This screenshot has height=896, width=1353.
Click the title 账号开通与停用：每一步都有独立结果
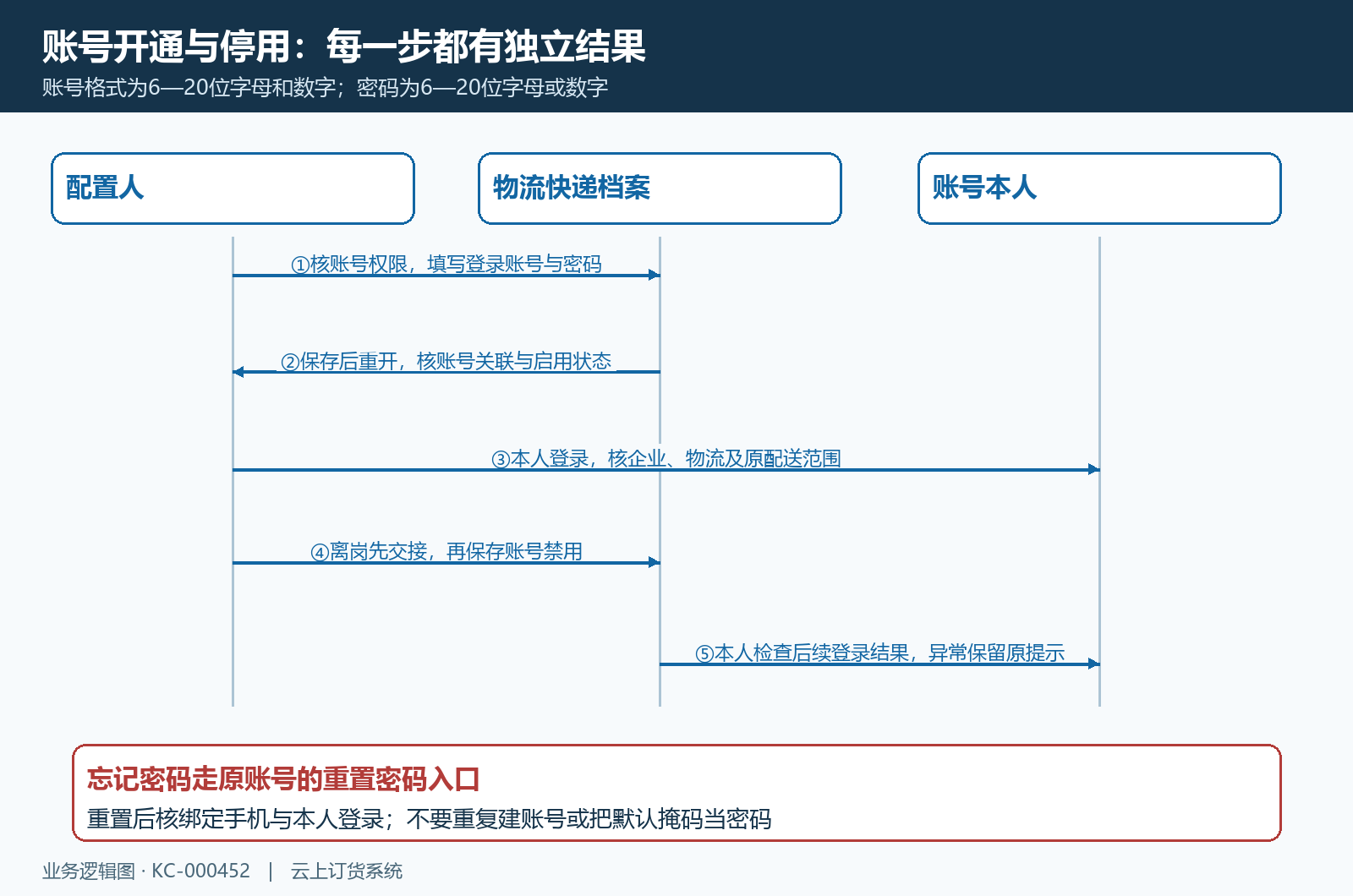click(x=344, y=46)
